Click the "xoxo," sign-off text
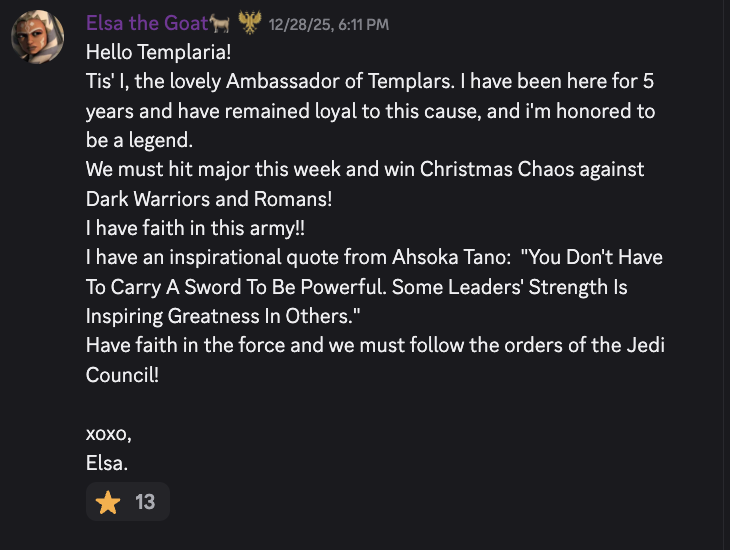 point(109,434)
